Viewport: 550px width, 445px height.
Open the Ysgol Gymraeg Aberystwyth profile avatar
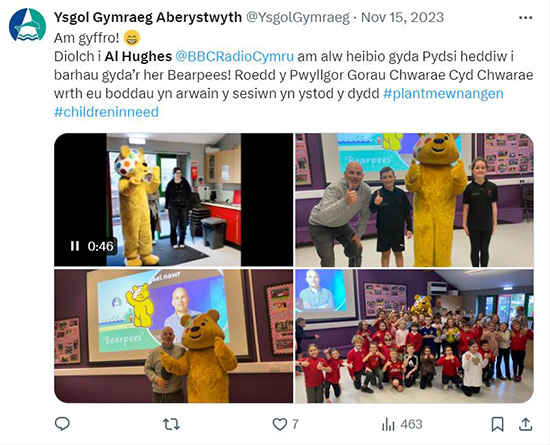point(27,25)
